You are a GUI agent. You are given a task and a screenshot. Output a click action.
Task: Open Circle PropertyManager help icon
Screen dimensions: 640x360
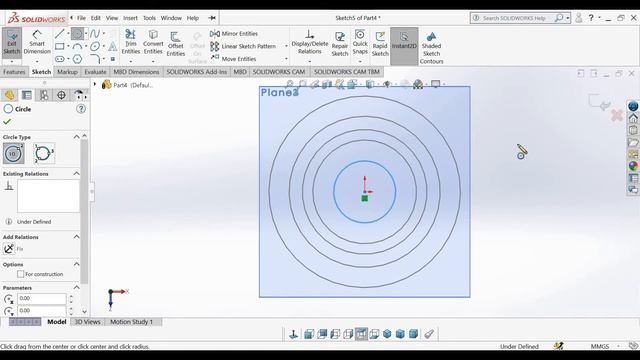click(x=81, y=109)
